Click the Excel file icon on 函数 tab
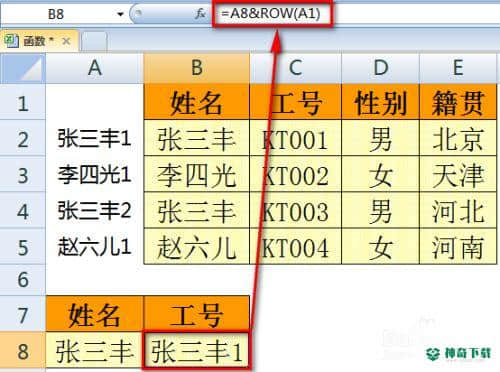 [x=12, y=41]
